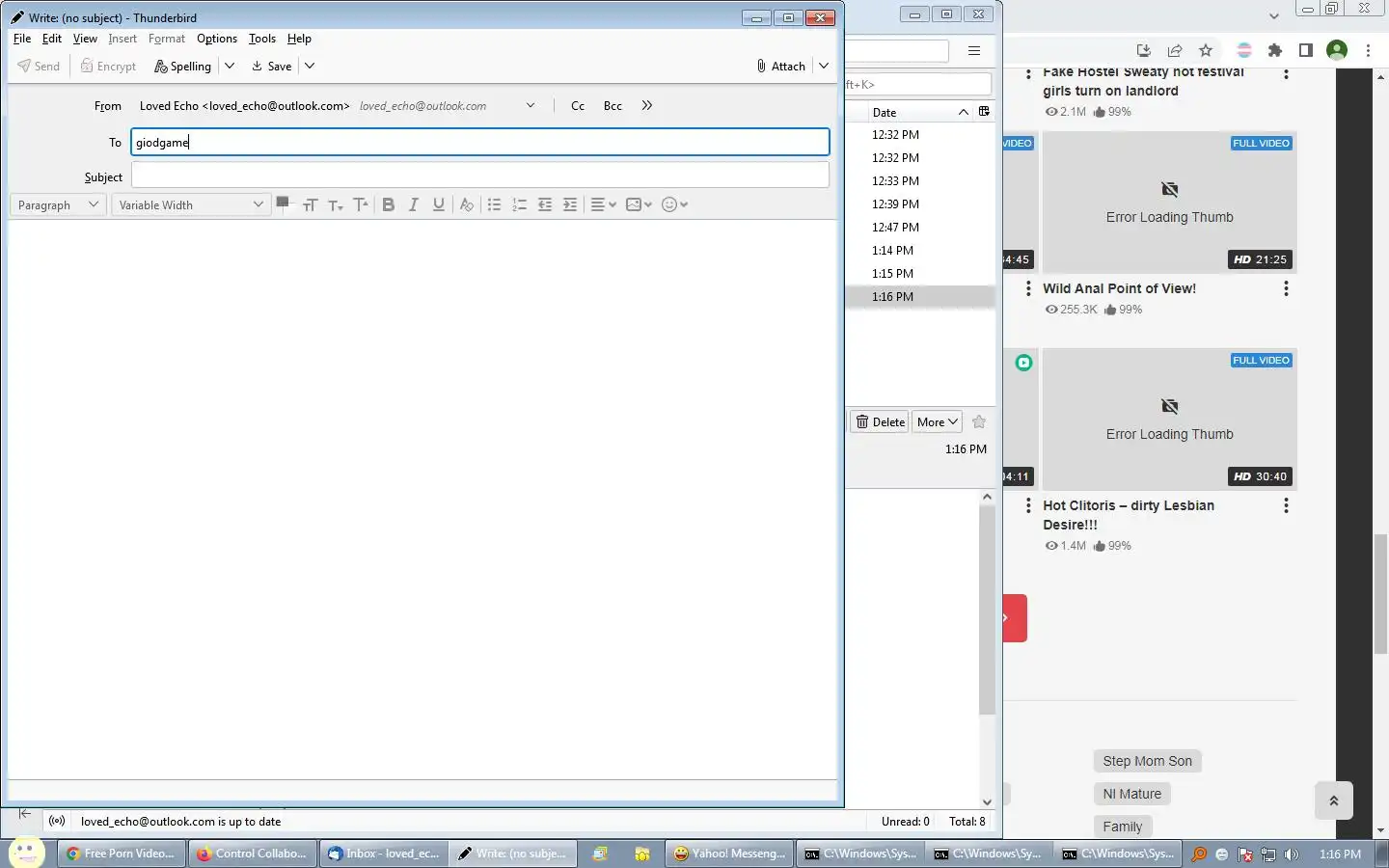Screen dimensions: 1389x868
Task: Outdent the text
Action: coord(545,204)
